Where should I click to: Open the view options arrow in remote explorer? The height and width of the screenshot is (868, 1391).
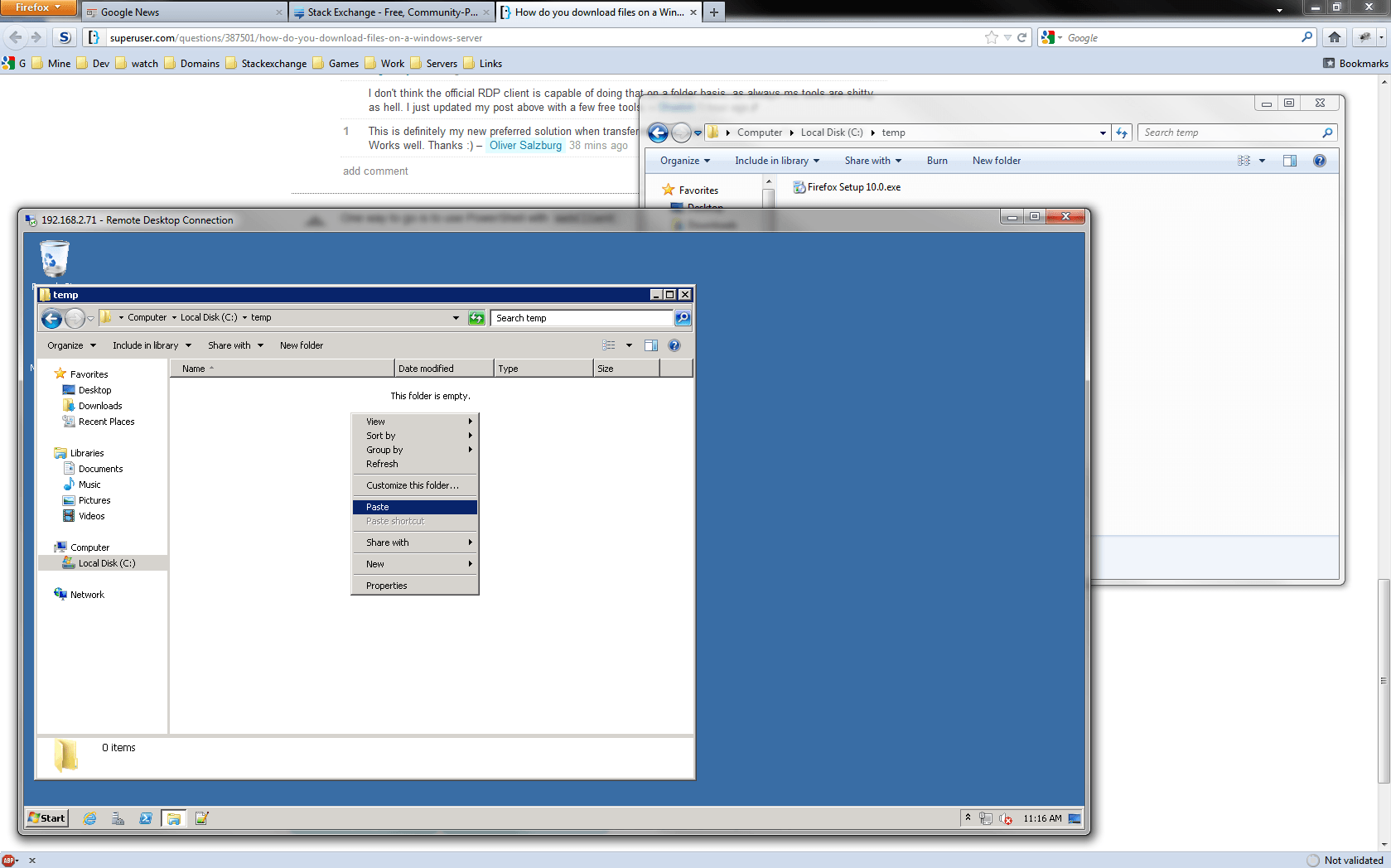point(629,345)
